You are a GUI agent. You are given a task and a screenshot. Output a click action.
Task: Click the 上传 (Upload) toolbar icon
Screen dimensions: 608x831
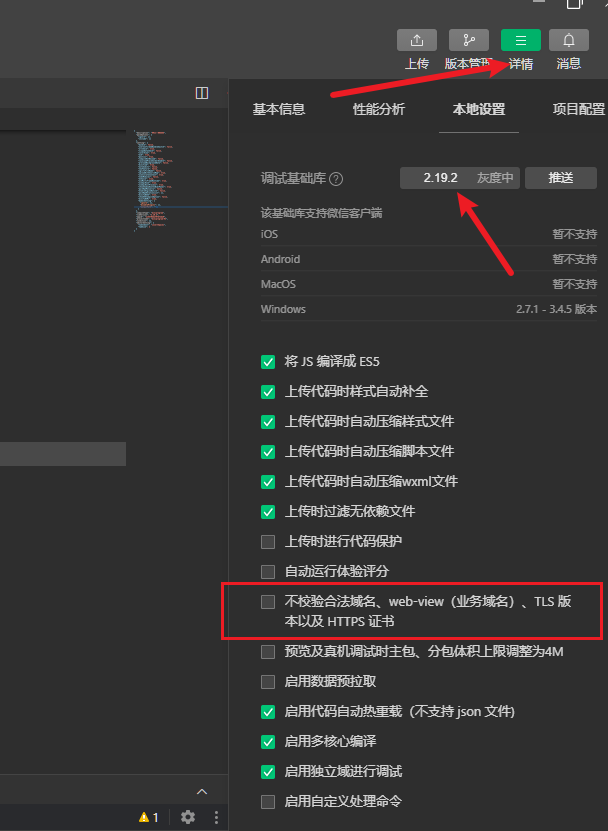tap(417, 40)
